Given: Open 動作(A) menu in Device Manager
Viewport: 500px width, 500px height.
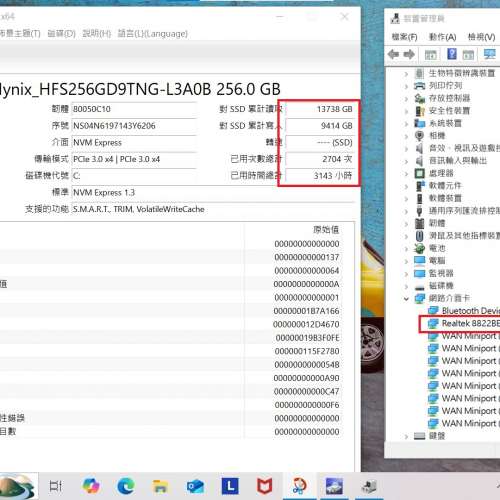Looking at the screenshot, I should point(442,37).
